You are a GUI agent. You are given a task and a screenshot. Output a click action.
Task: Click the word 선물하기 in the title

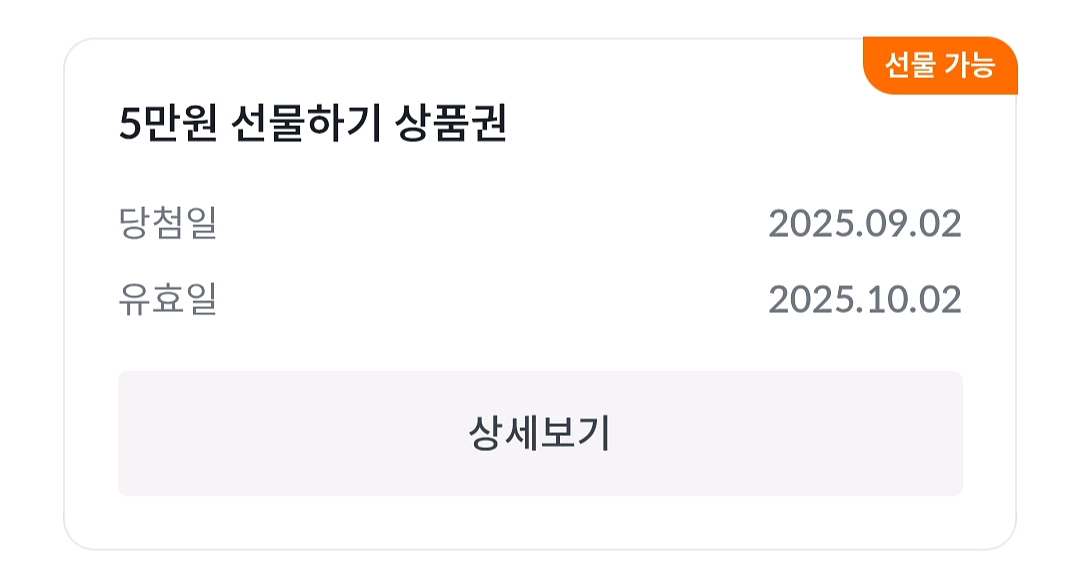coord(305,126)
